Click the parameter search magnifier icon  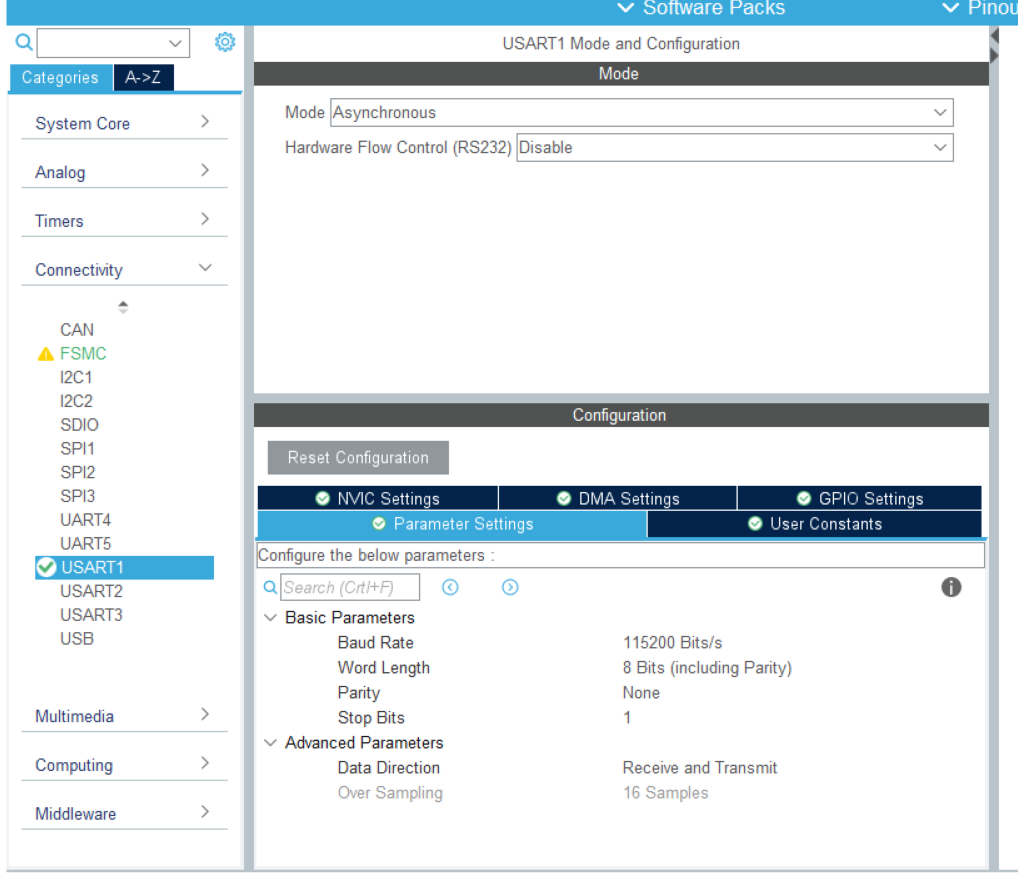(x=270, y=587)
